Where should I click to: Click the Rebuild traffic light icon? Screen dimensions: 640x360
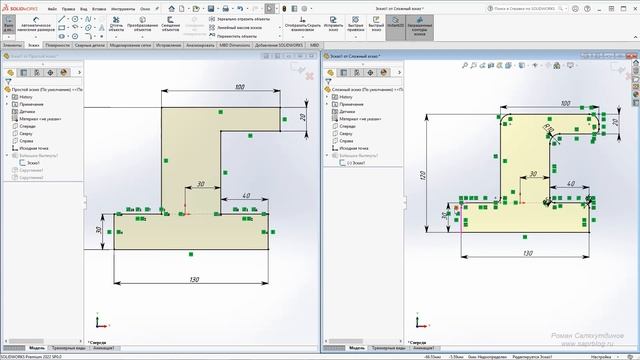pos(284,9)
